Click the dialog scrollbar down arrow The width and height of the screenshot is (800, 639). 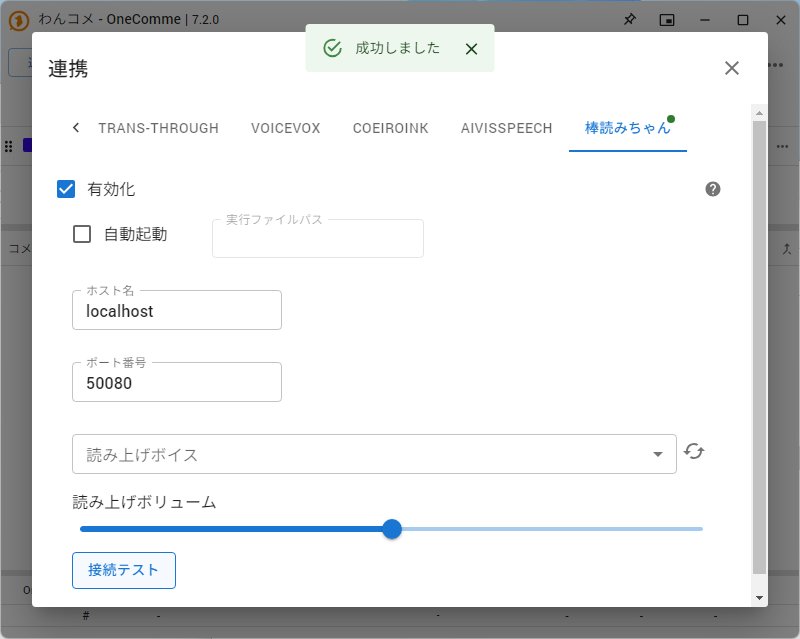click(x=759, y=598)
